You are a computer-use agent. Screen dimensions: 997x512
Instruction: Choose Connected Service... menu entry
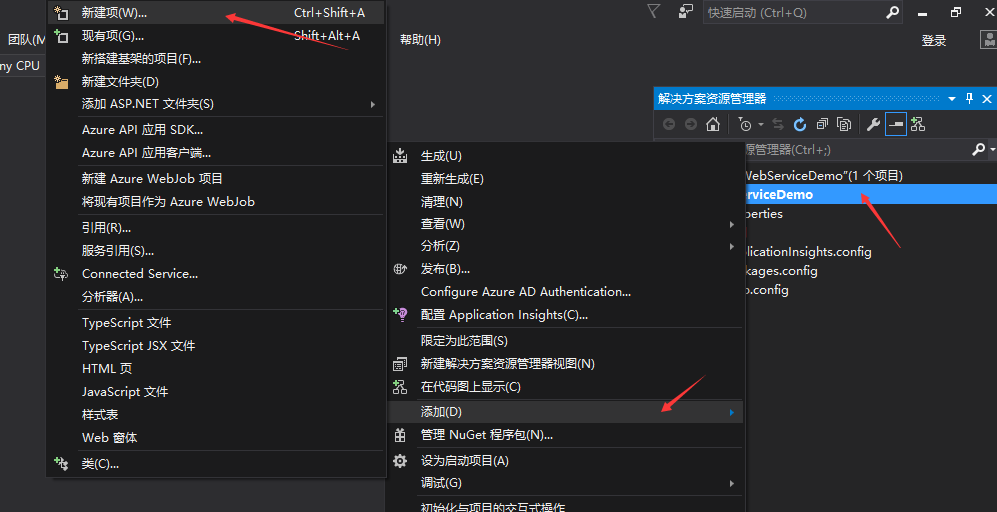(216, 273)
